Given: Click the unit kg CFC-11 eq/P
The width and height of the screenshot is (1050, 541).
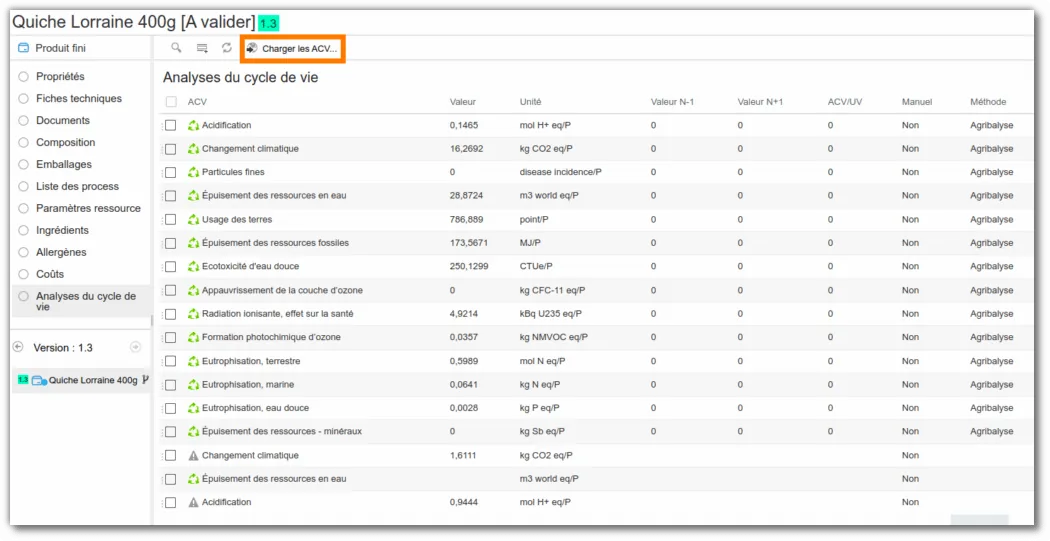Looking at the screenshot, I should 552,290.
